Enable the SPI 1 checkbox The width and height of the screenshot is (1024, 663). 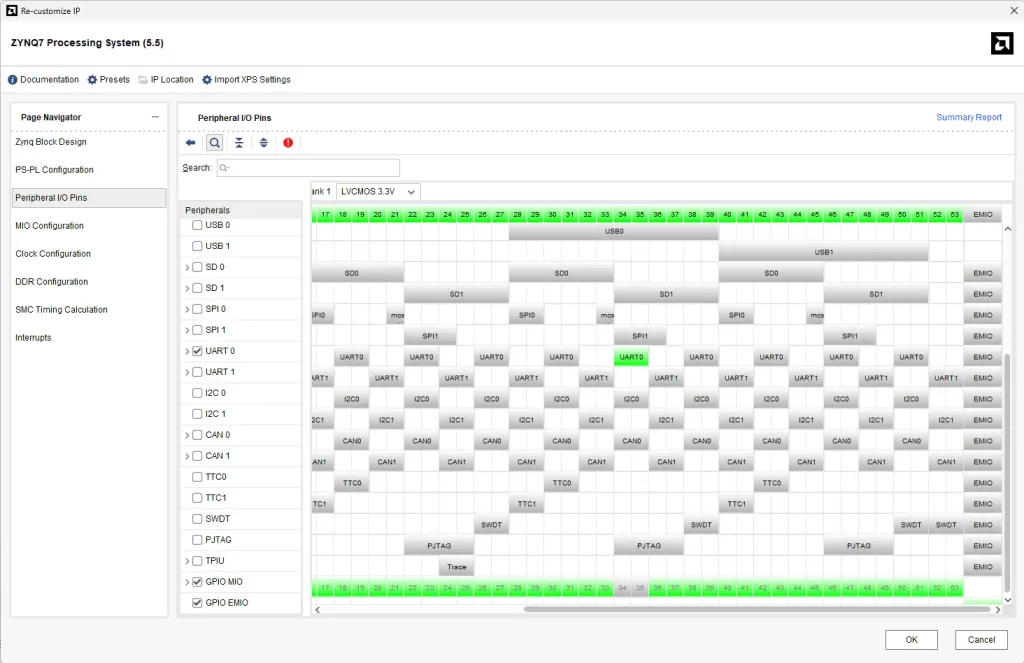point(197,331)
